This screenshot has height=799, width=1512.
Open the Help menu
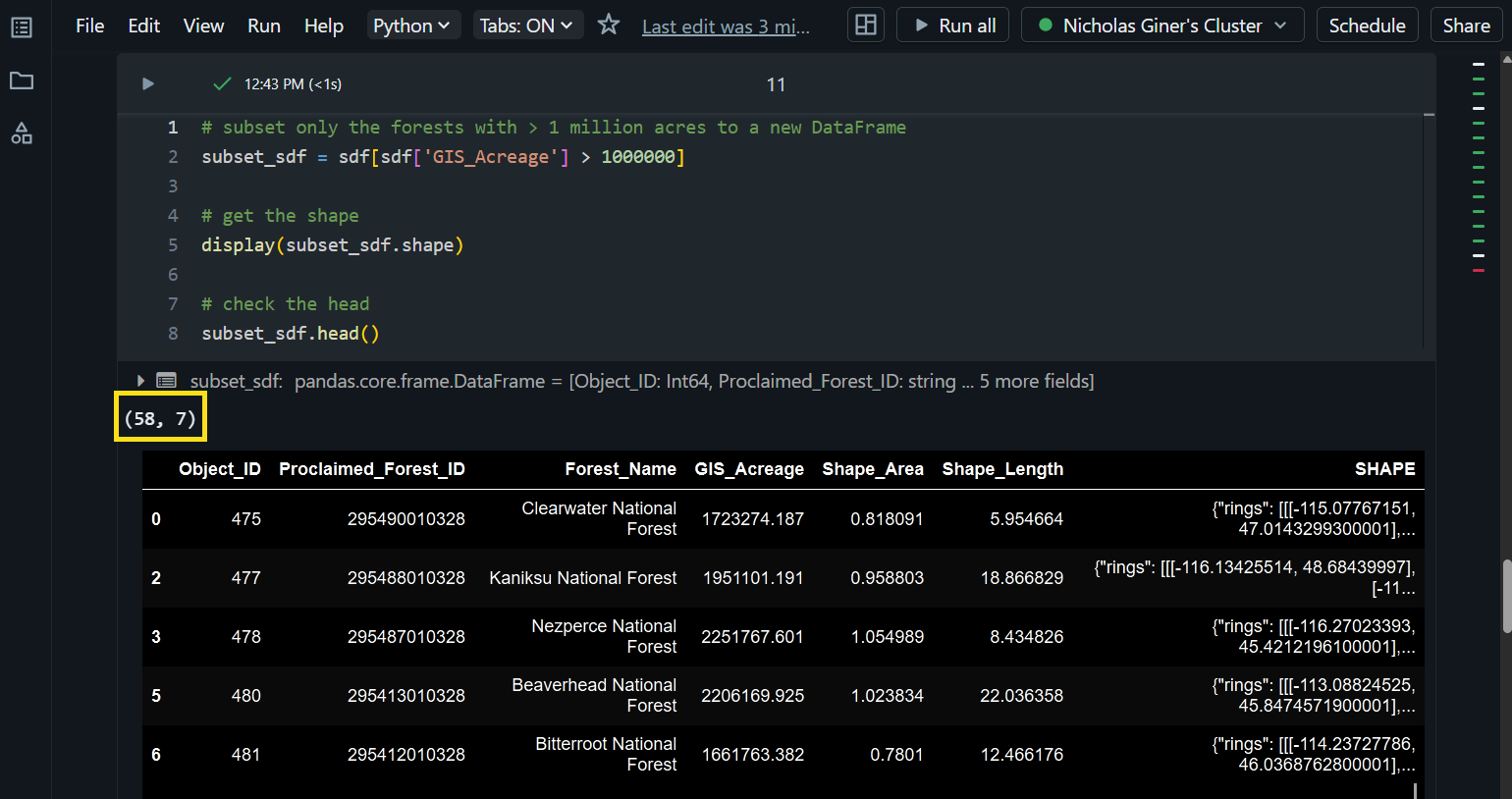[323, 26]
